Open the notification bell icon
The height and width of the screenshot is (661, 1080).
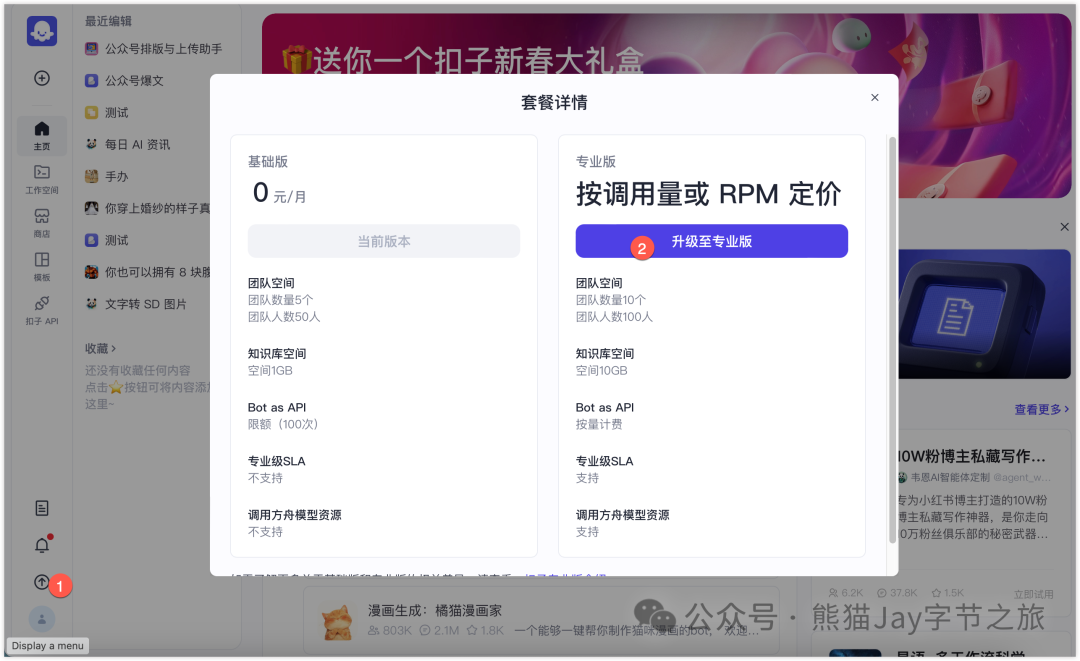tap(41, 545)
